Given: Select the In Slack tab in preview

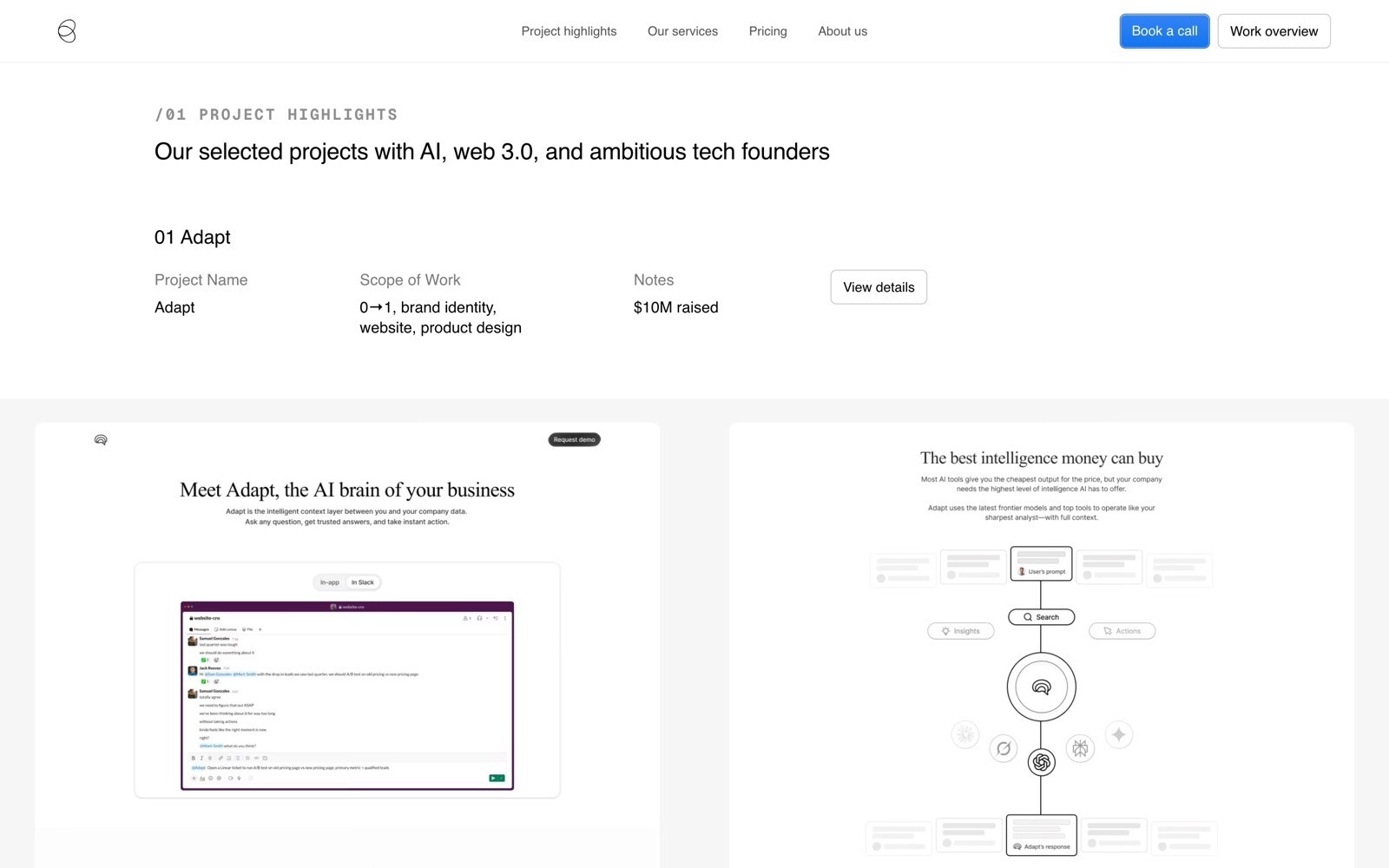Looking at the screenshot, I should click(x=363, y=582).
